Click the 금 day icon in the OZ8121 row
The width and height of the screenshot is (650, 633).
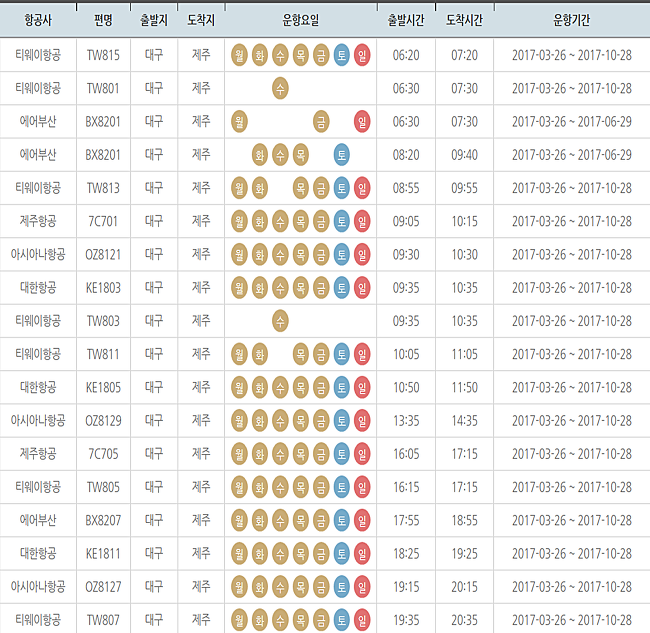(321, 255)
